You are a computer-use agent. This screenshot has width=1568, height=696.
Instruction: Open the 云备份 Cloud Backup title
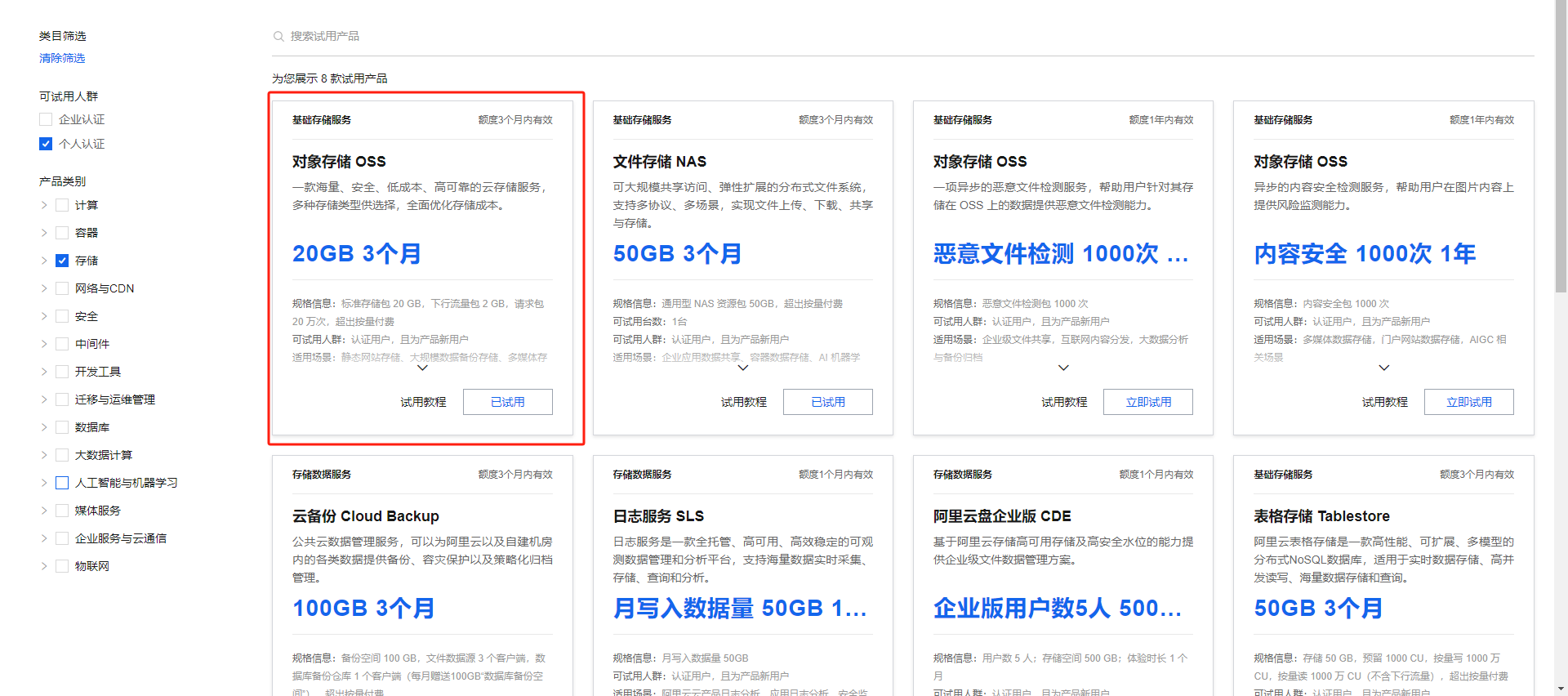(x=366, y=516)
